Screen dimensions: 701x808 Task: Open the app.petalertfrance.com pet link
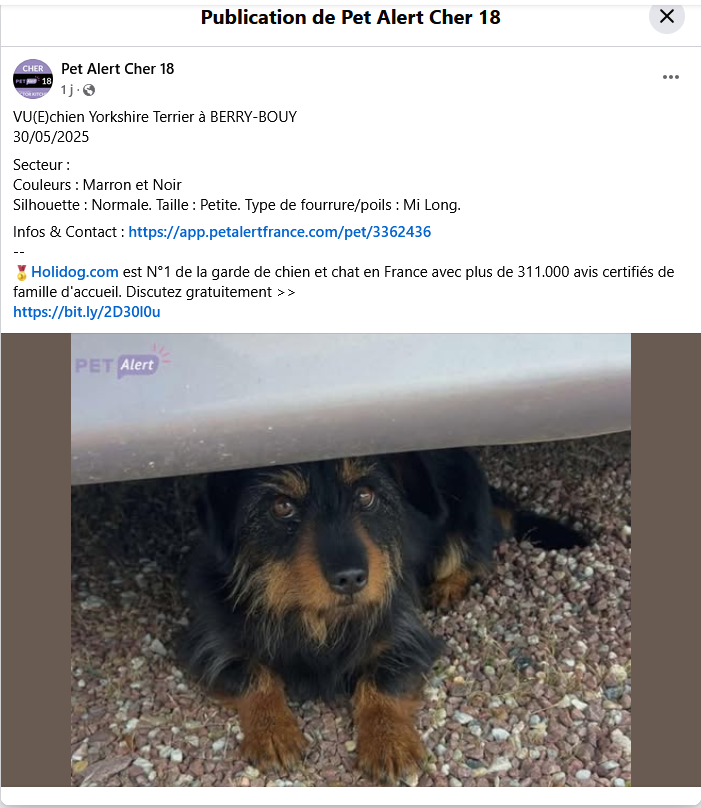pos(279,232)
